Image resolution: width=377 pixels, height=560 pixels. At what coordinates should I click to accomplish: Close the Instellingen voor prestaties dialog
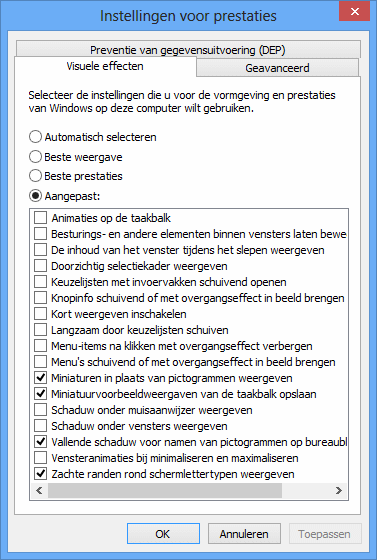pos(355,11)
